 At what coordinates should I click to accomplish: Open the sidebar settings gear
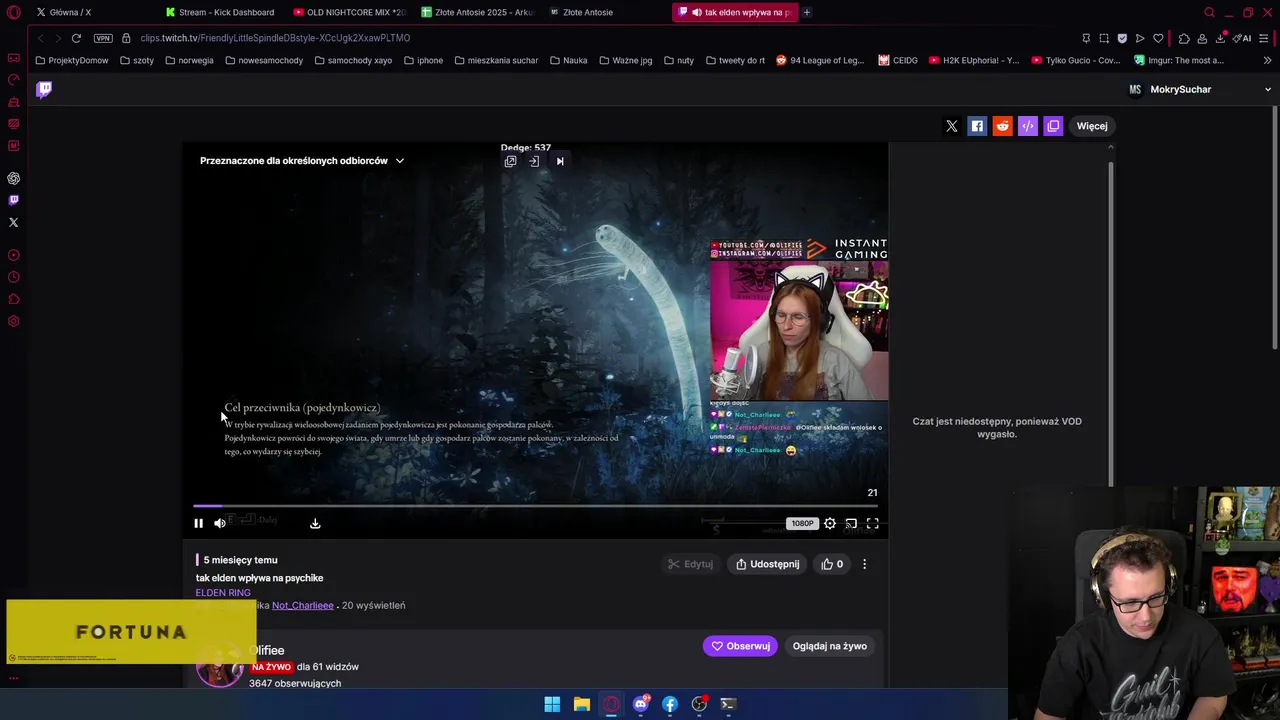[x=13, y=321]
